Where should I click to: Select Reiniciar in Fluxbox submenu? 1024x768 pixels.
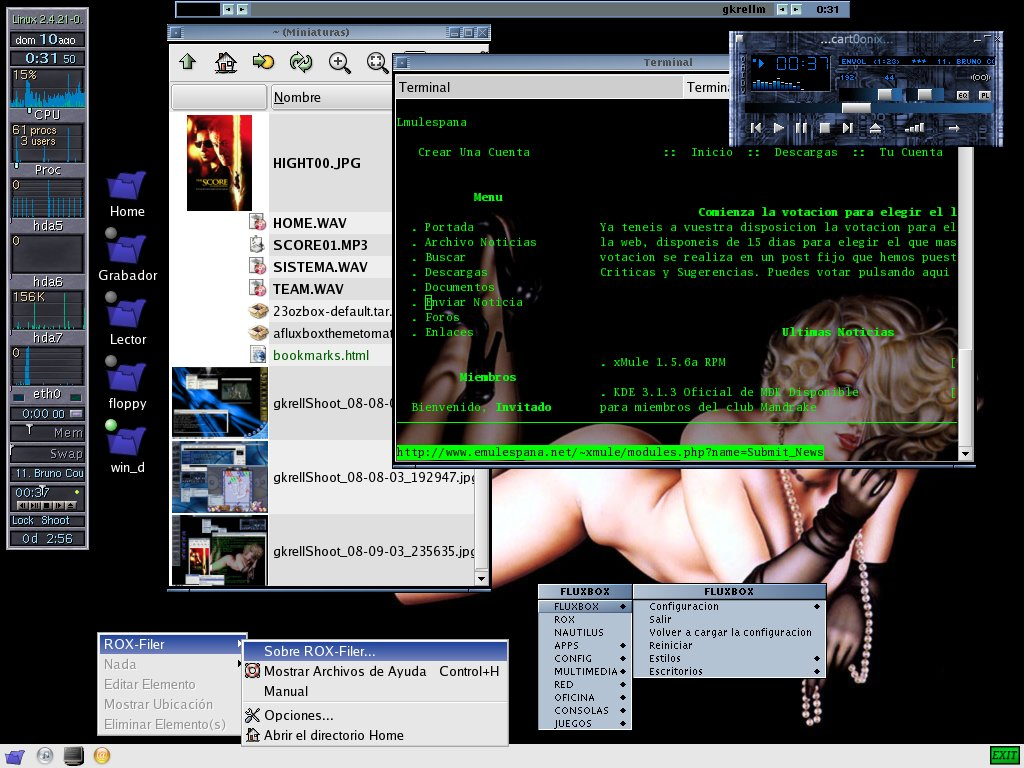pyautogui.click(x=729, y=645)
